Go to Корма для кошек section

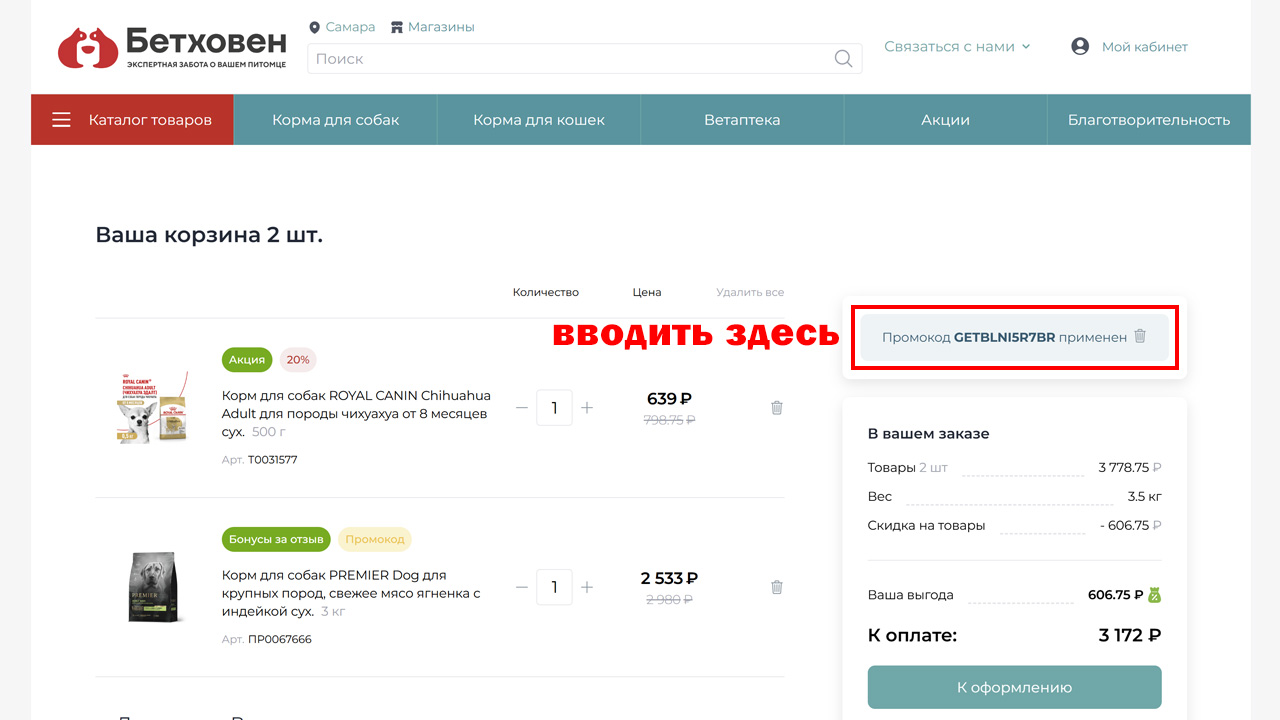point(539,120)
